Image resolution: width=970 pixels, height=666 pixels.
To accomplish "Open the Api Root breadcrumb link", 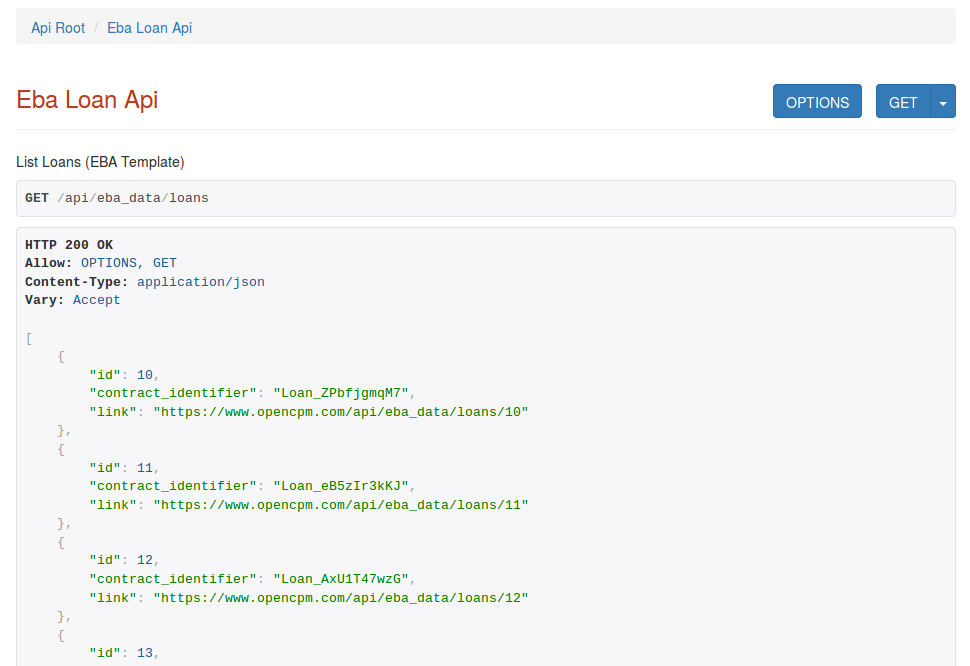I will 58,28.
